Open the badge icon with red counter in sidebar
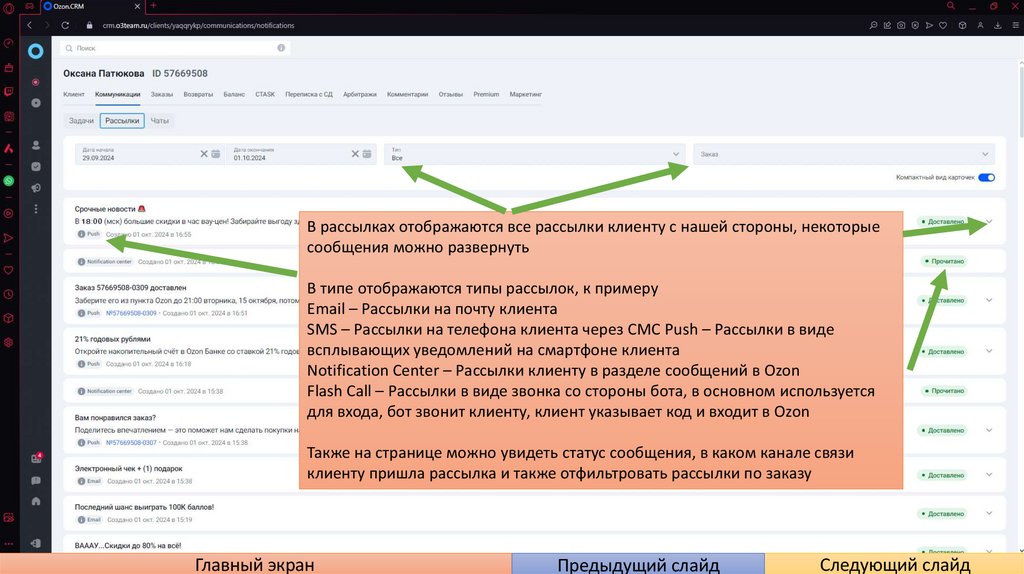Viewport: 1024px width, 574px height. tap(36, 458)
